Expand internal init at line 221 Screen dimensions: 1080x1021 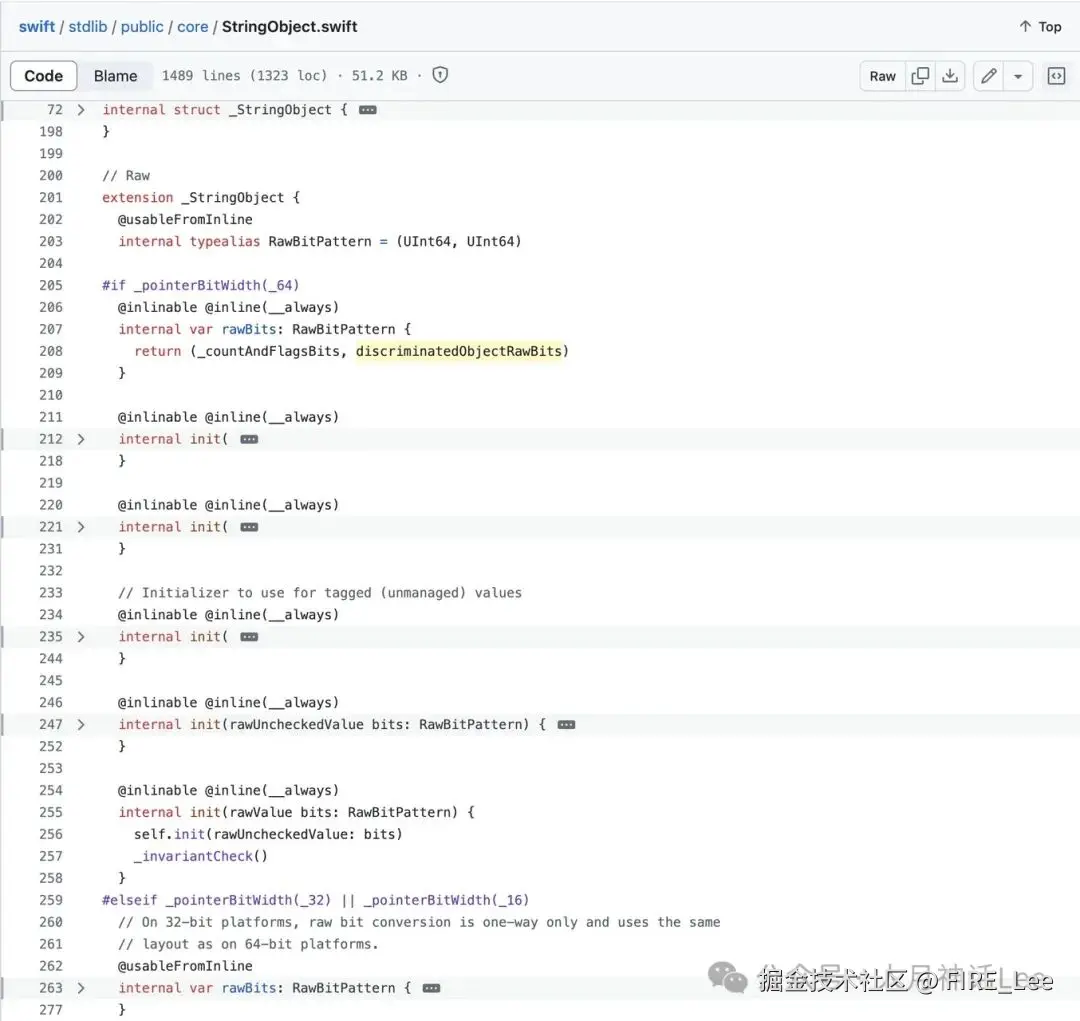coord(81,527)
